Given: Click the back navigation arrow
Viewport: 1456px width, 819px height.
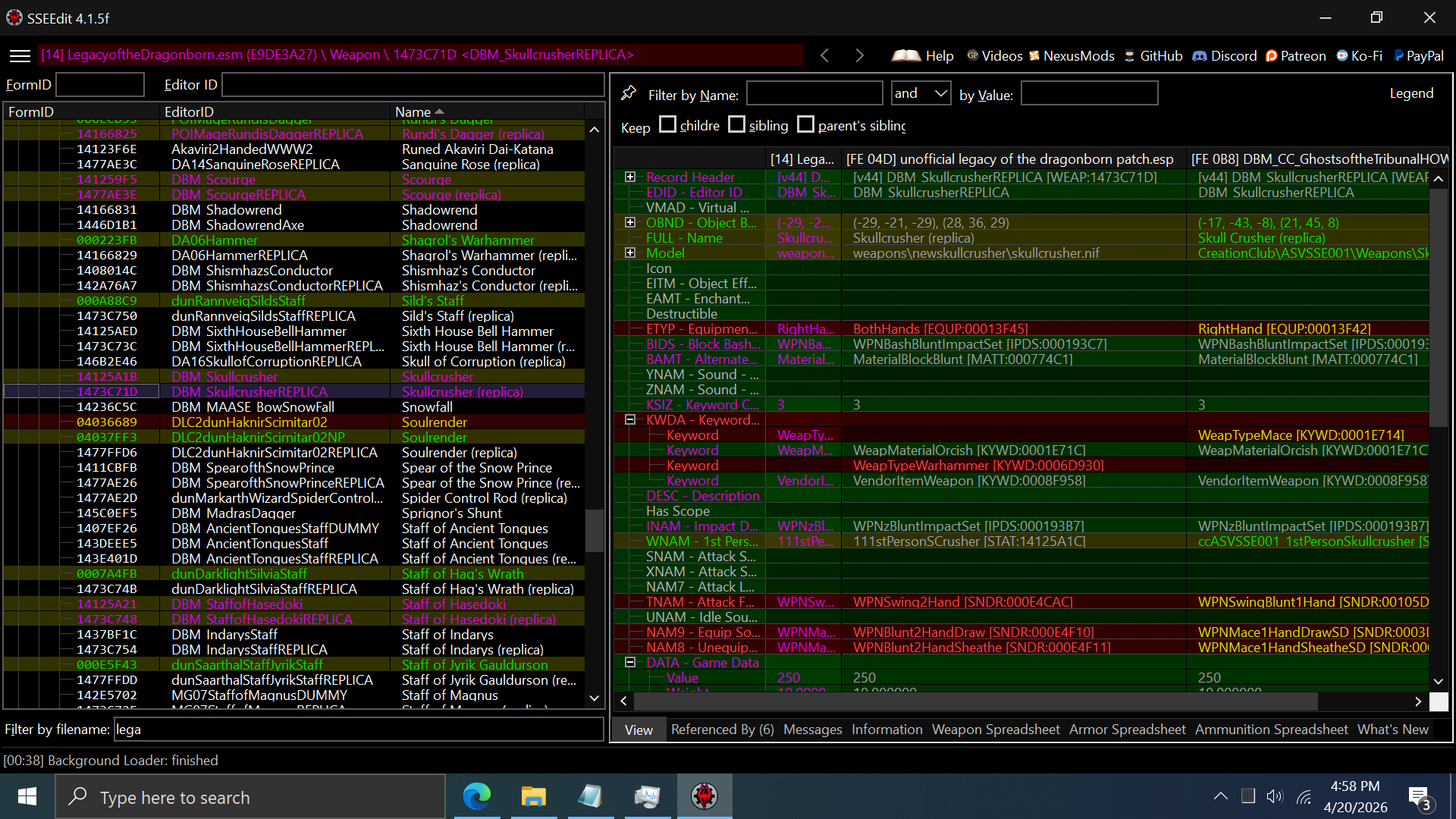Looking at the screenshot, I should [825, 55].
